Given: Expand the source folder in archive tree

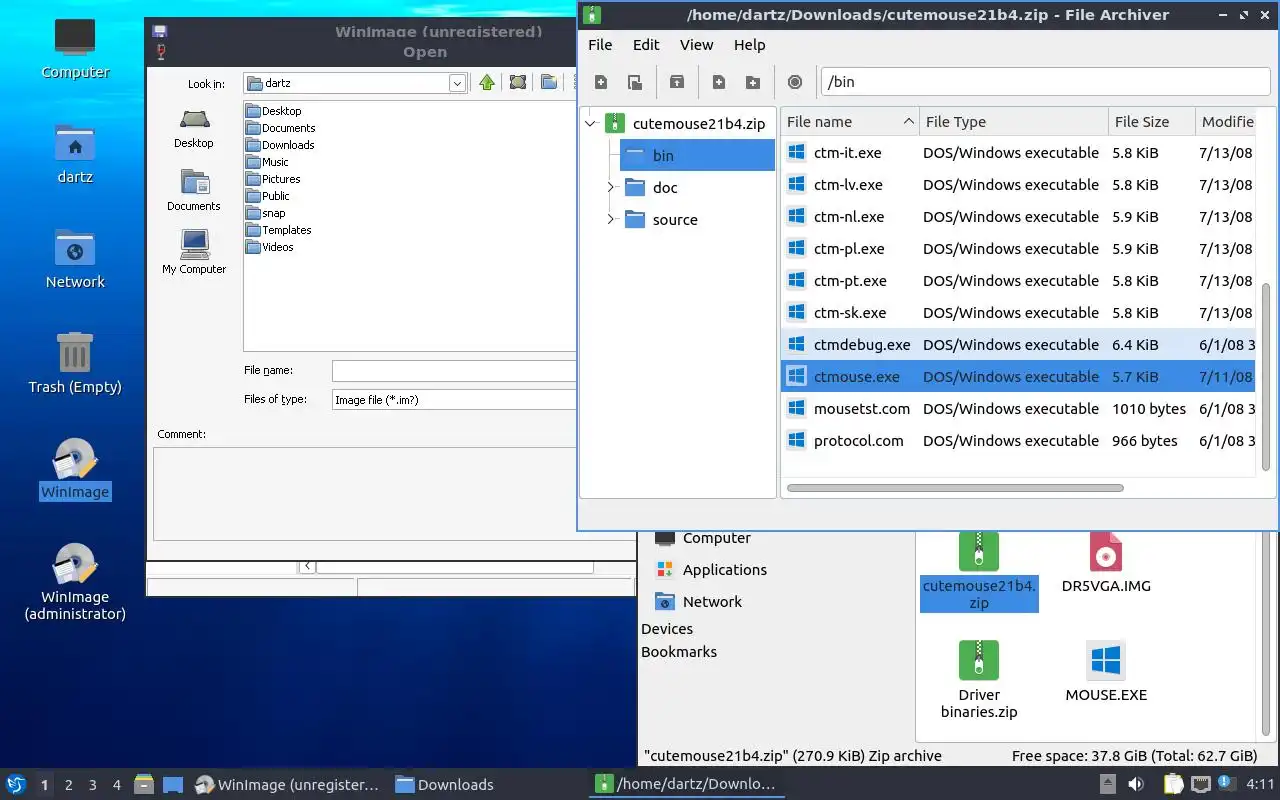Looking at the screenshot, I should pyautogui.click(x=611, y=220).
